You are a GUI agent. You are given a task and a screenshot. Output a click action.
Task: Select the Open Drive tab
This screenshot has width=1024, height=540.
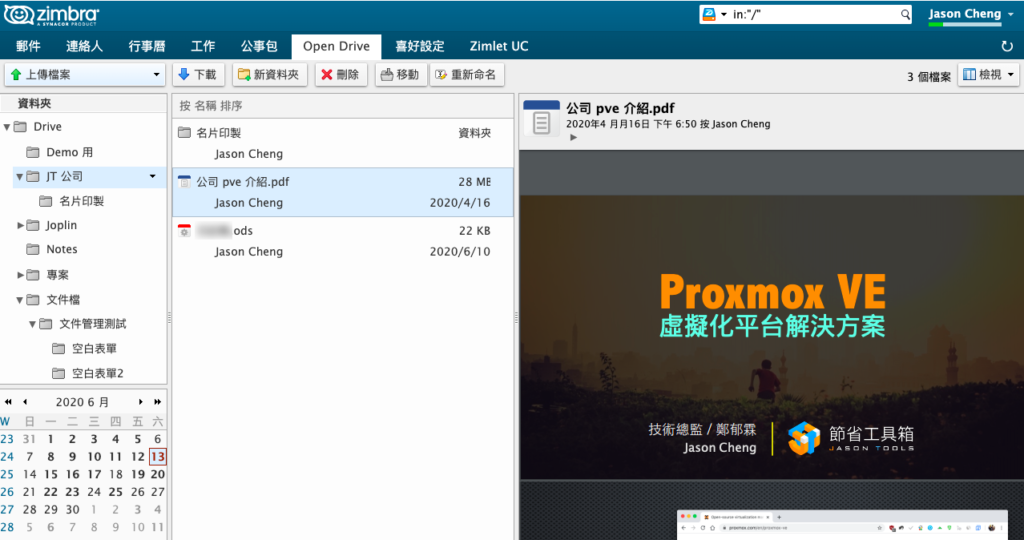click(336, 46)
